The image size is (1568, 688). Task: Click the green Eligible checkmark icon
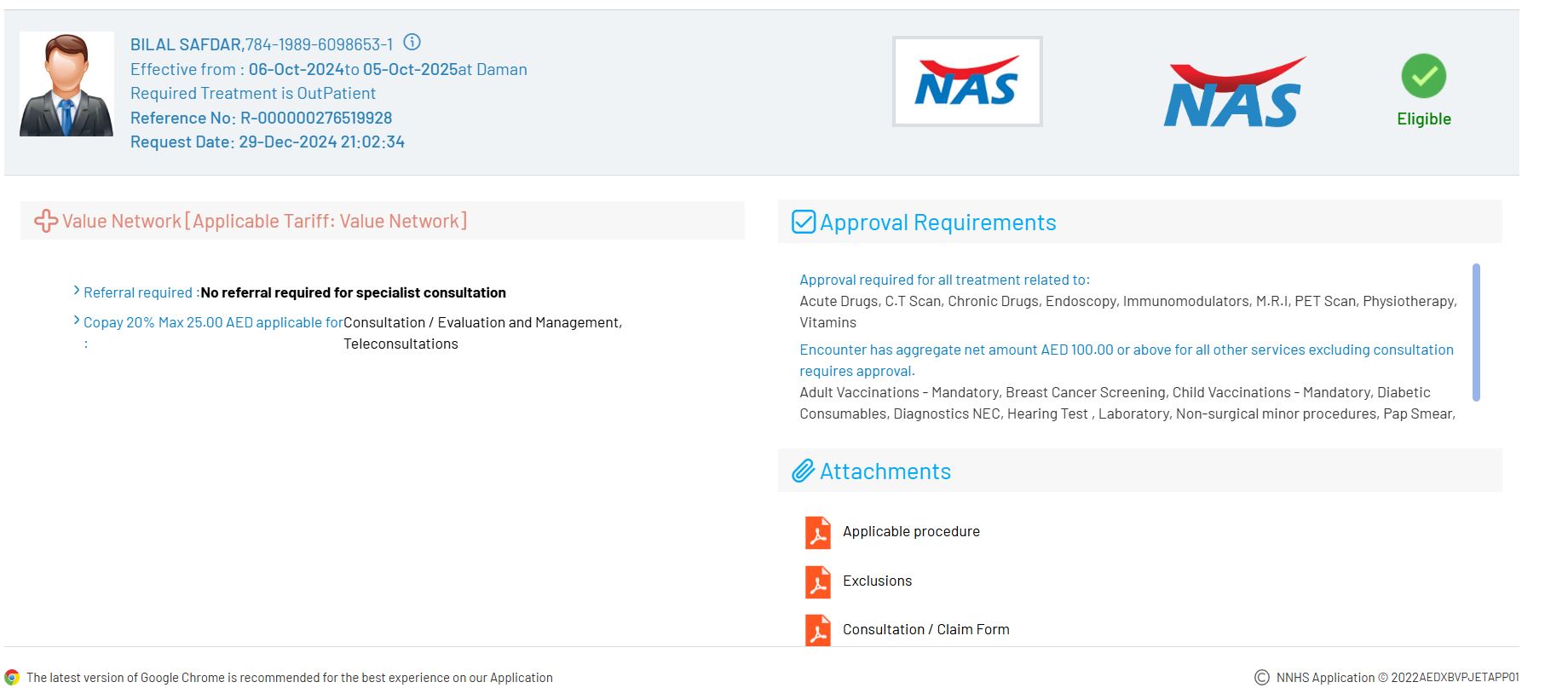1423,76
